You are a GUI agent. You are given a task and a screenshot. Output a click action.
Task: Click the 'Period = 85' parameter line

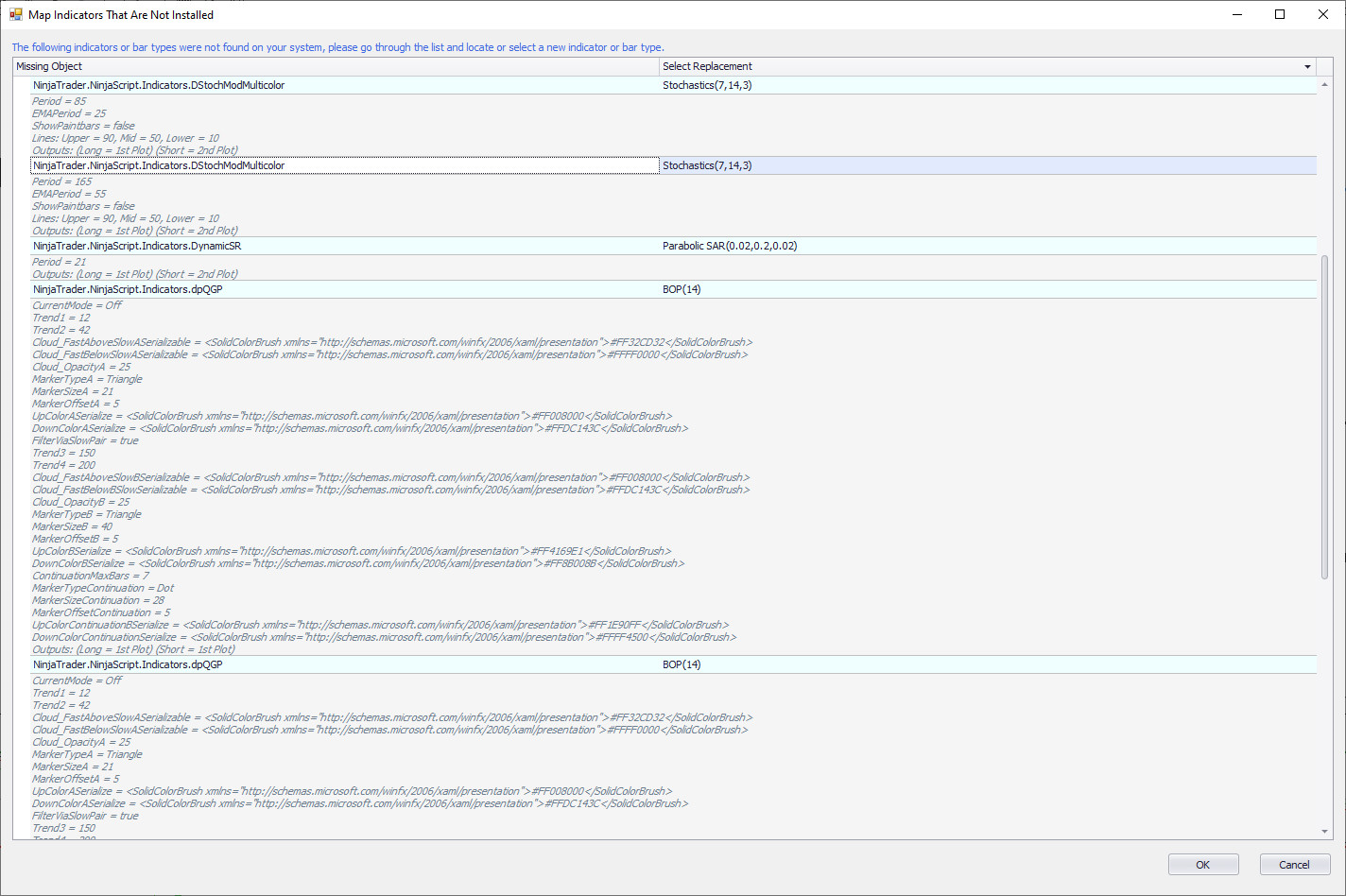pos(60,101)
